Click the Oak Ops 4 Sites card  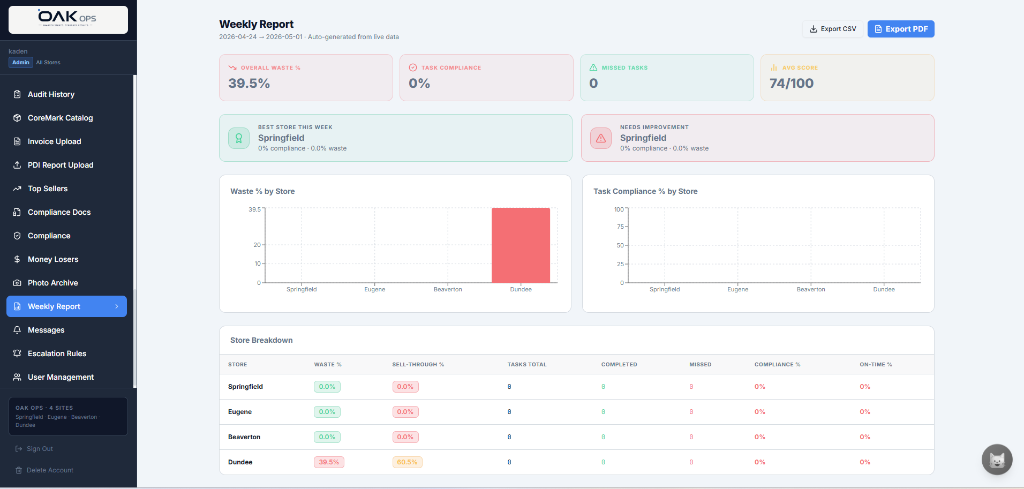(x=67, y=417)
